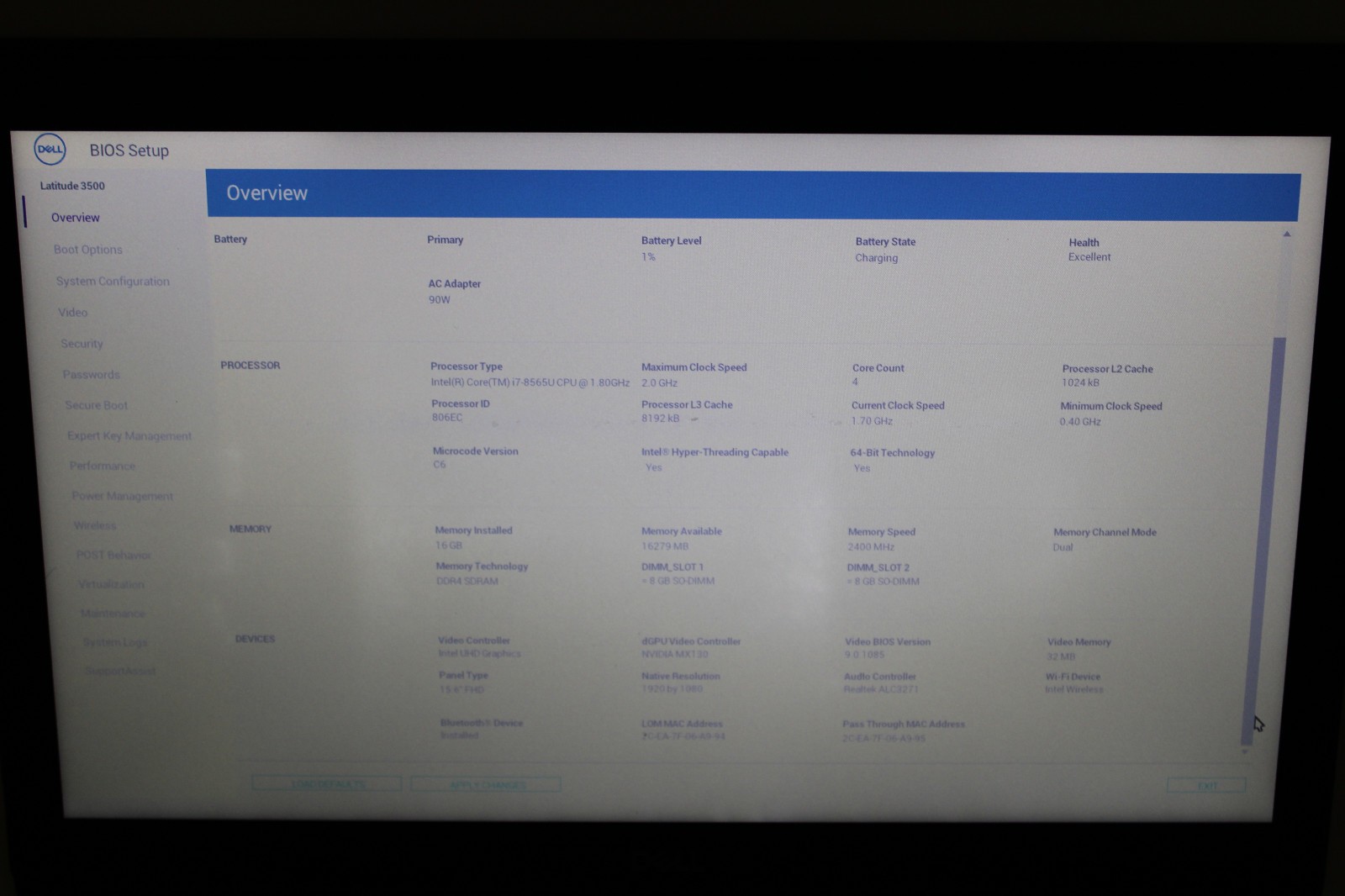The image size is (1345, 896).
Task: Click the vertical scrollbar thumb
Action: pyautogui.click(x=1263, y=540)
